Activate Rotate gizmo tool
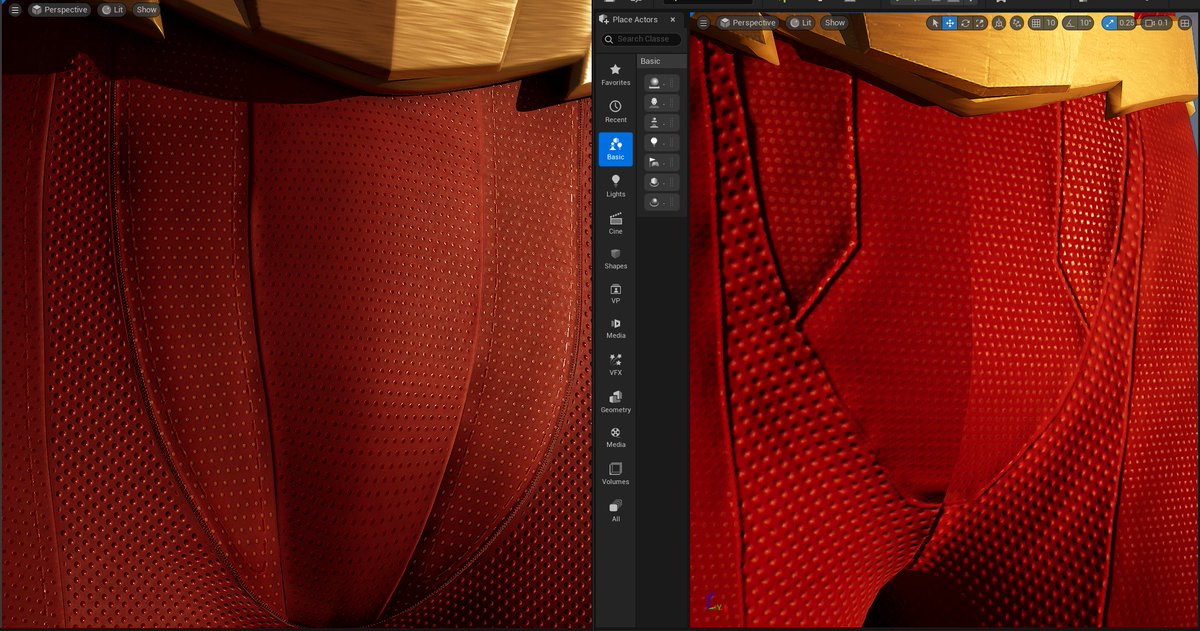The image size is (1200, 631). click(965, 23)
